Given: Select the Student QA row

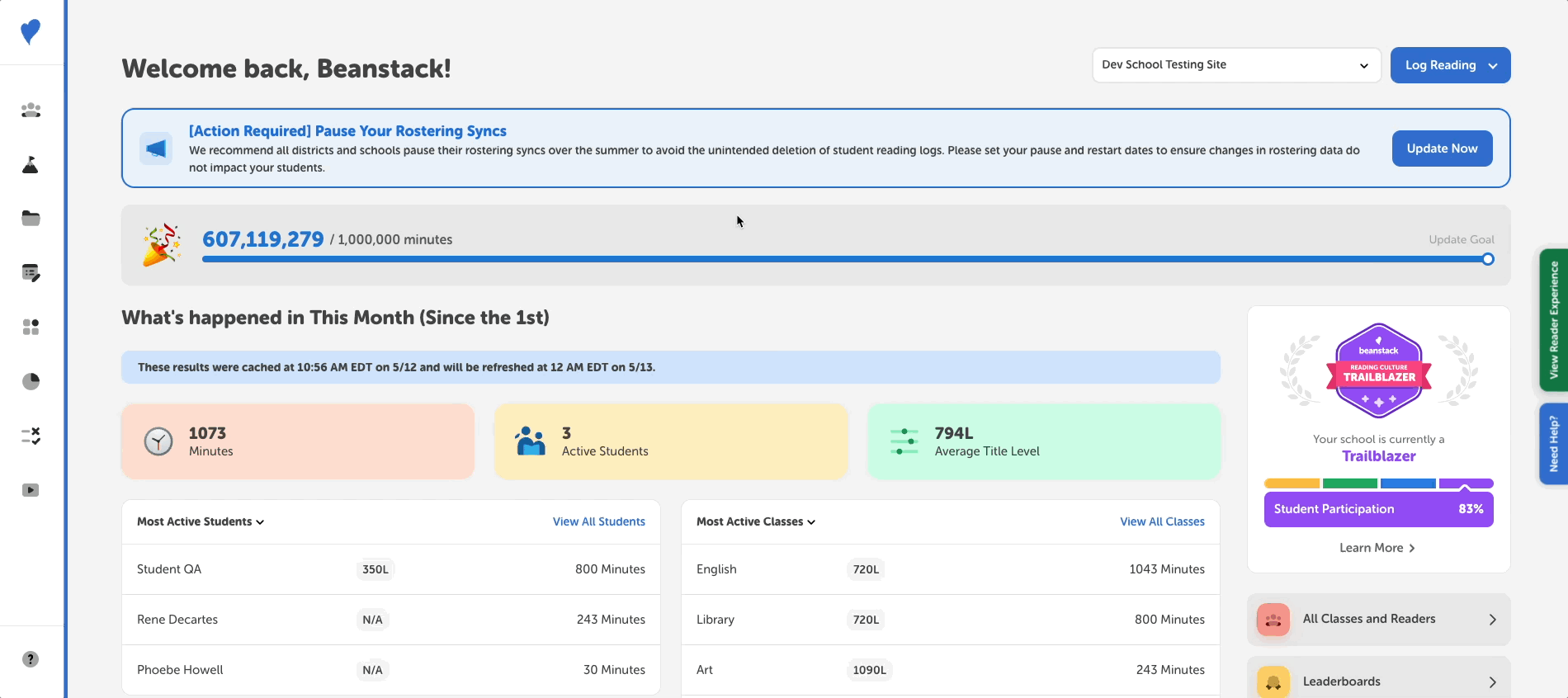Looking at the screenshot, I should [391, 569].
